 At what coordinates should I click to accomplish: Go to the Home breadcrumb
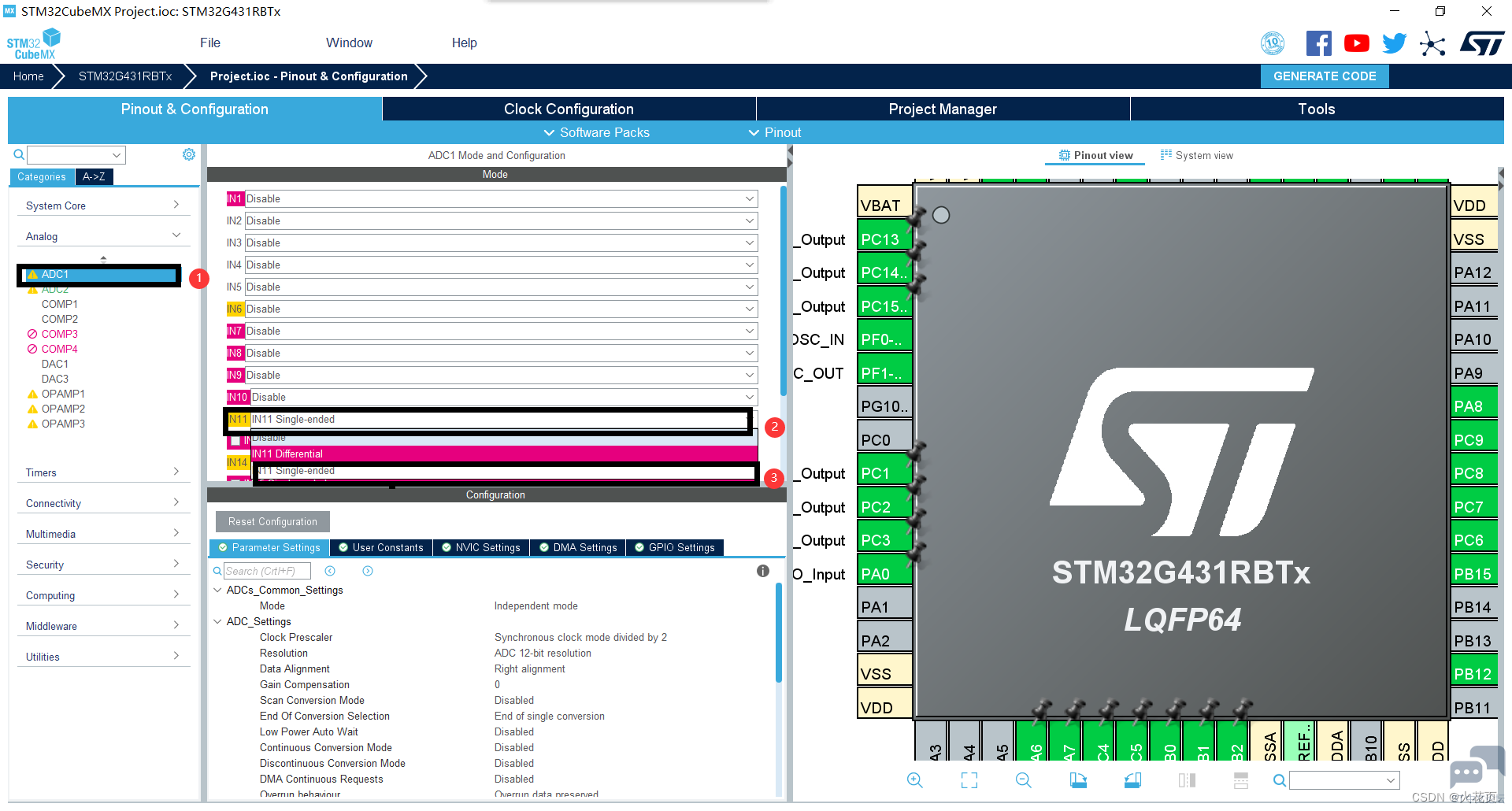[28, 76]
